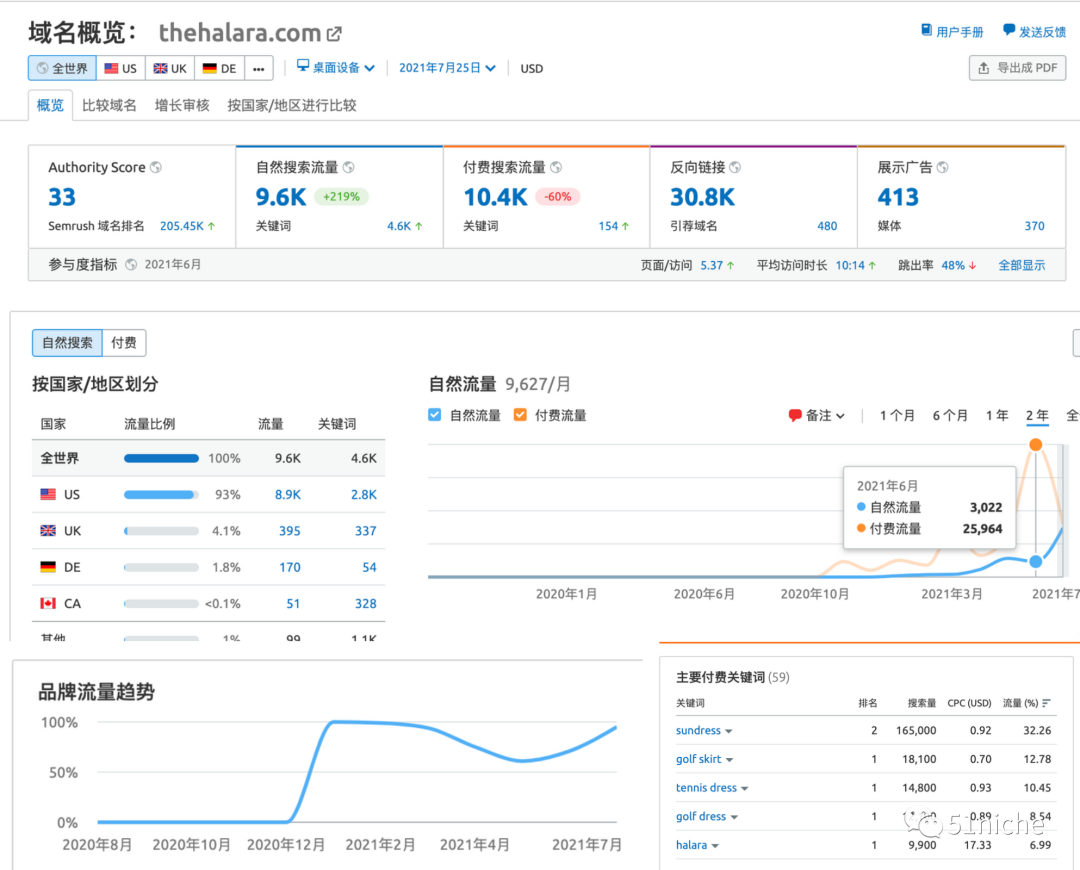The height and width of the screenshot is (870, 1080).
Task: Select 6个月 chart range
Action: [950, 415]
